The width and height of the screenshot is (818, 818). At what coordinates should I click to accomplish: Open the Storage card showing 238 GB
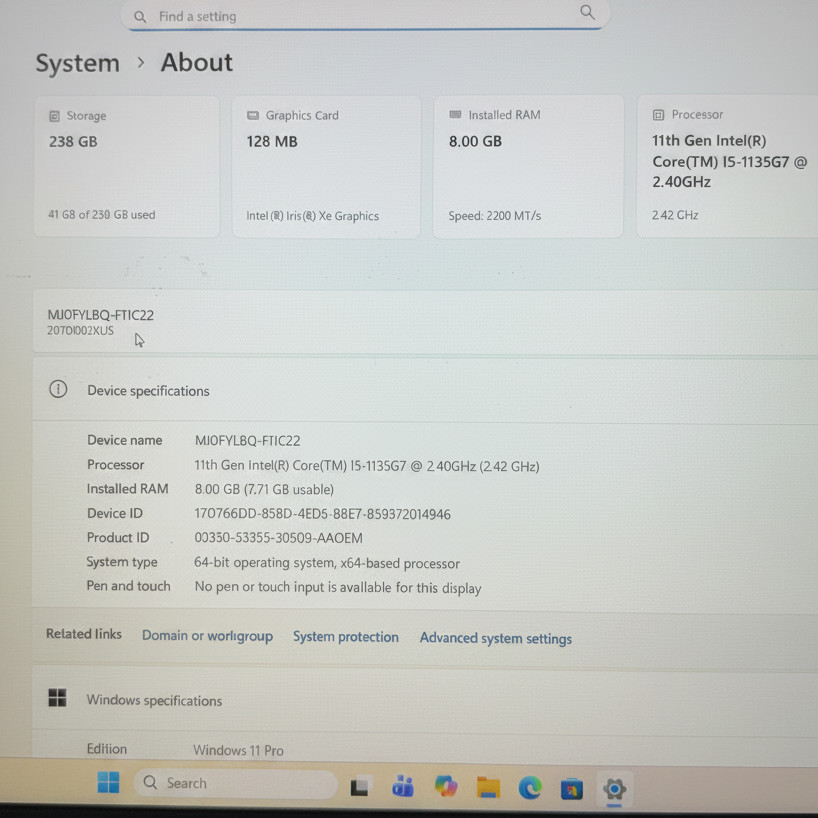tap(127, 166)
